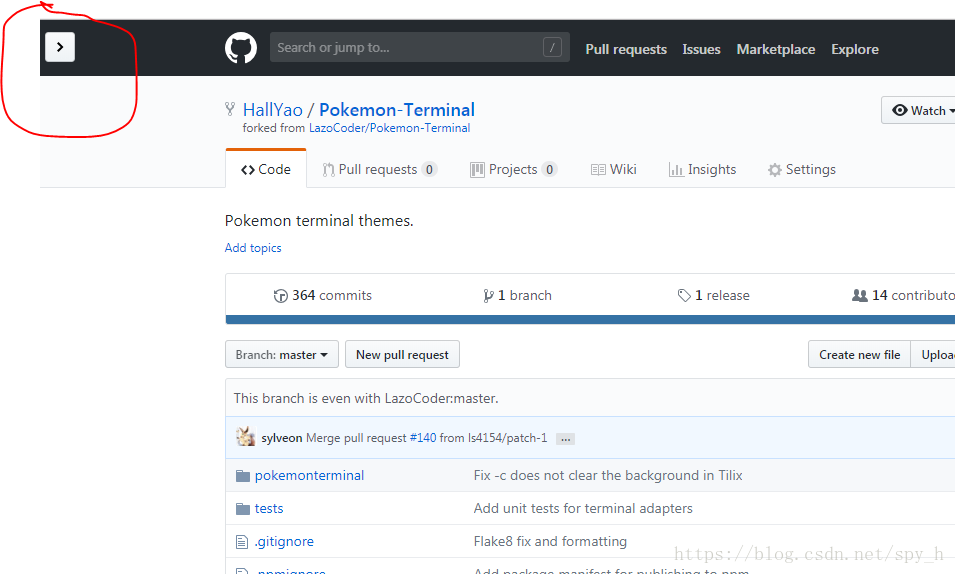
Task: Open Pull requests in top navigation
Action: tap(626, 49)
